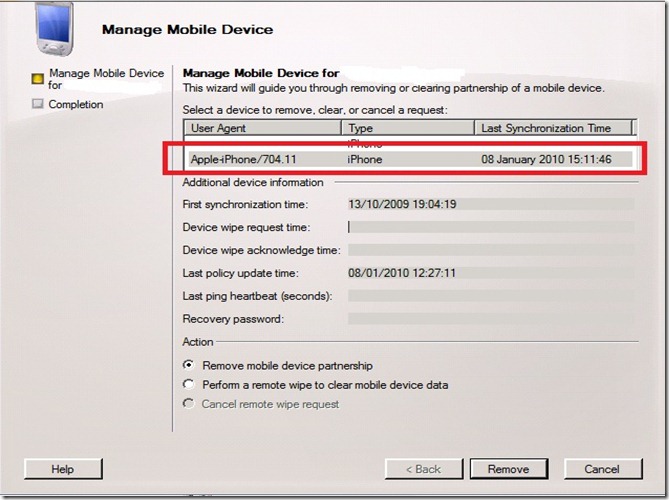The image size is (669, 500).
Task: Click the Remove button
Action: pyautogui.click(x=509, y=469)
